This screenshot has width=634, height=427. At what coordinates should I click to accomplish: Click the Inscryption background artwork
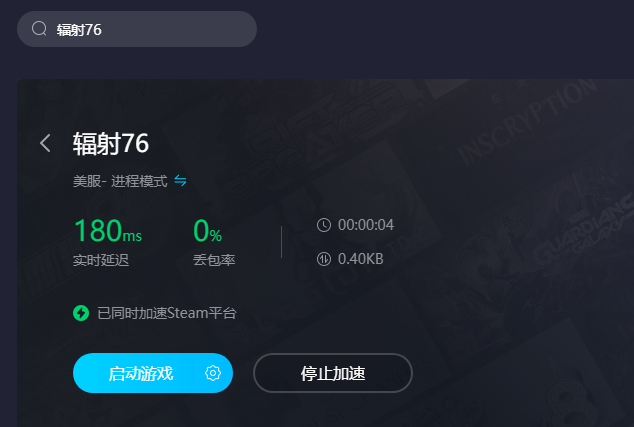pyautogui.click(x=528, y=121)
